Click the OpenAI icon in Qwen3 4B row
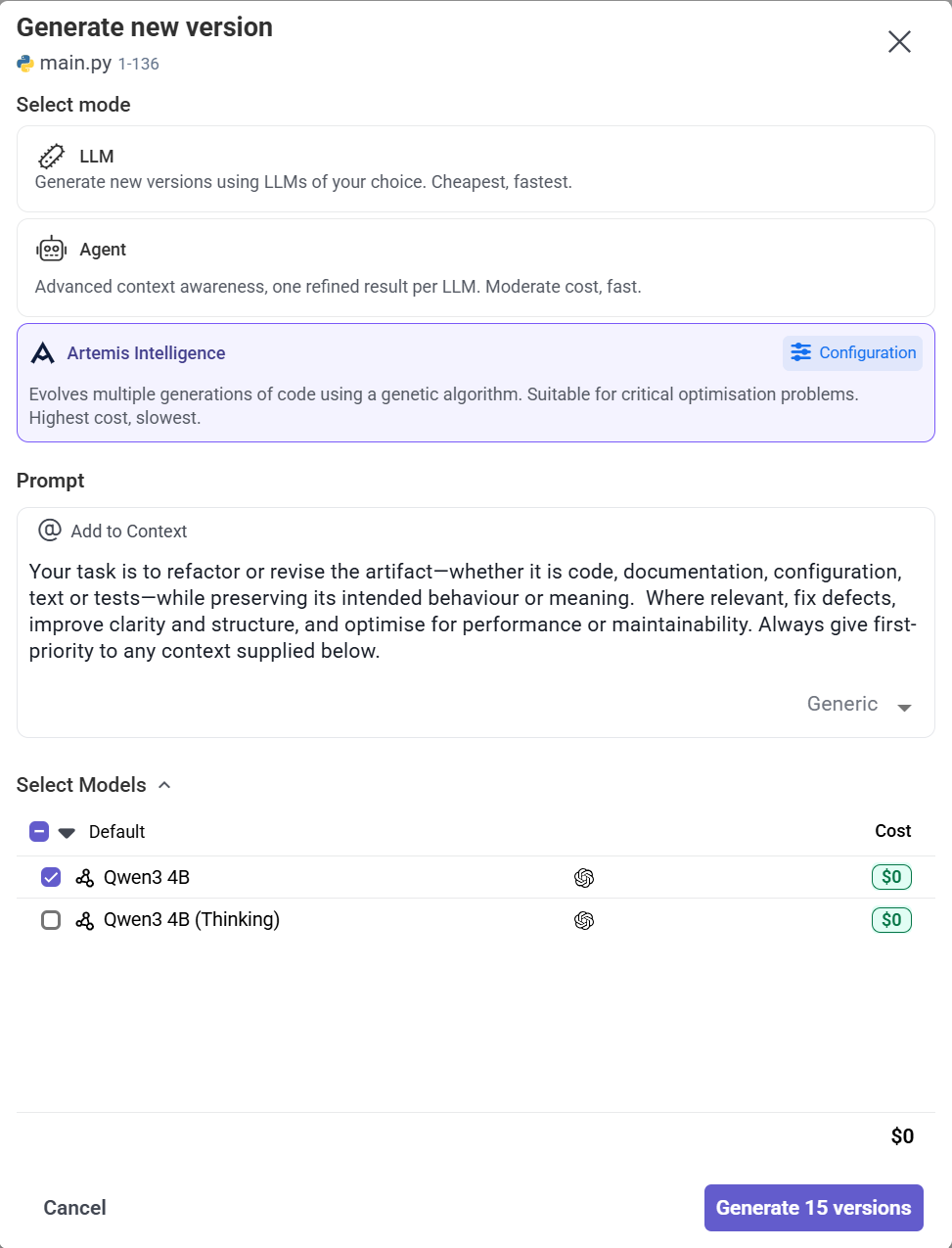This screenshot has height=1248, width=952. [584, 878]
